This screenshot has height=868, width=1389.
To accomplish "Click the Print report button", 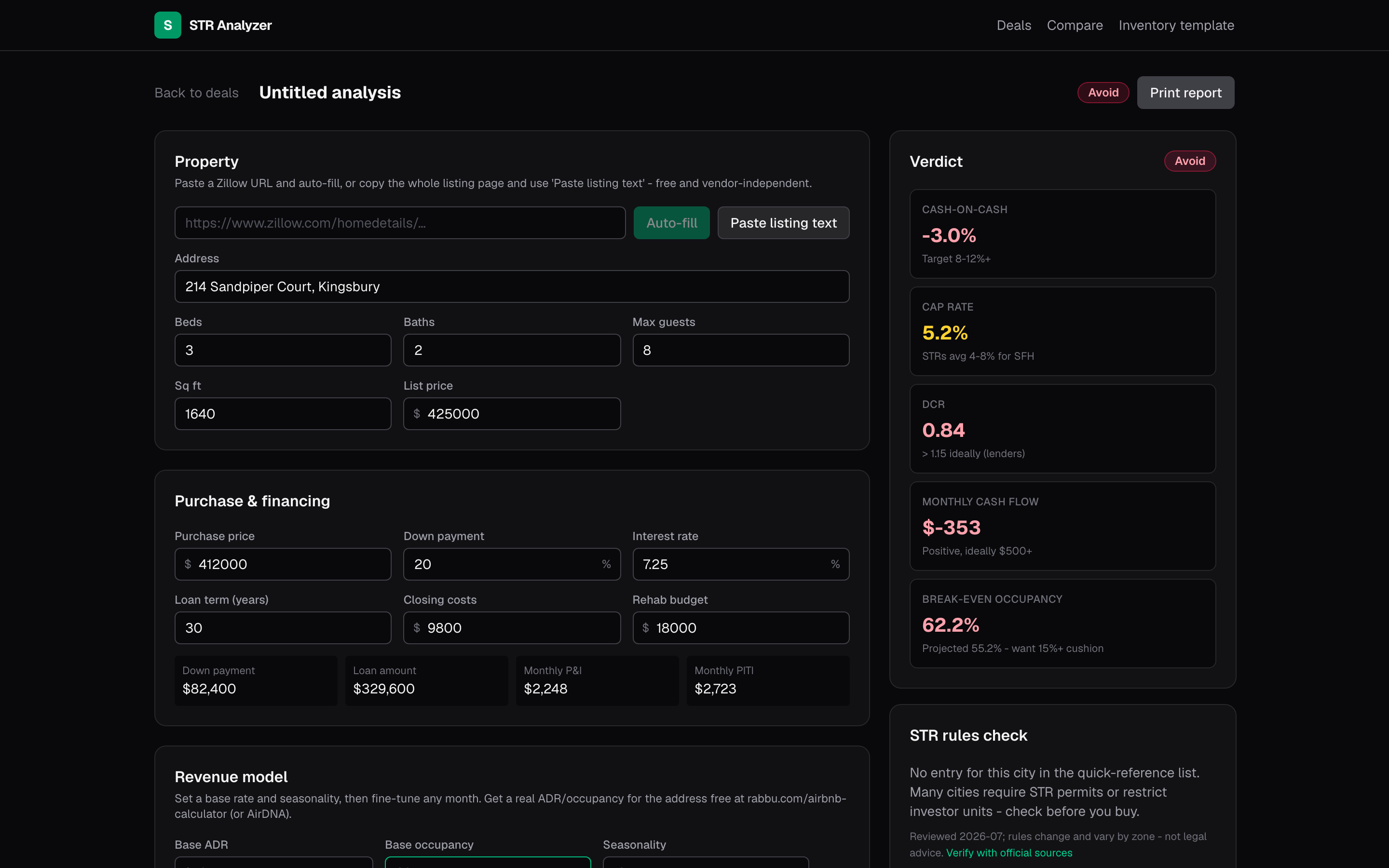I will click(x=1186, y=93).
